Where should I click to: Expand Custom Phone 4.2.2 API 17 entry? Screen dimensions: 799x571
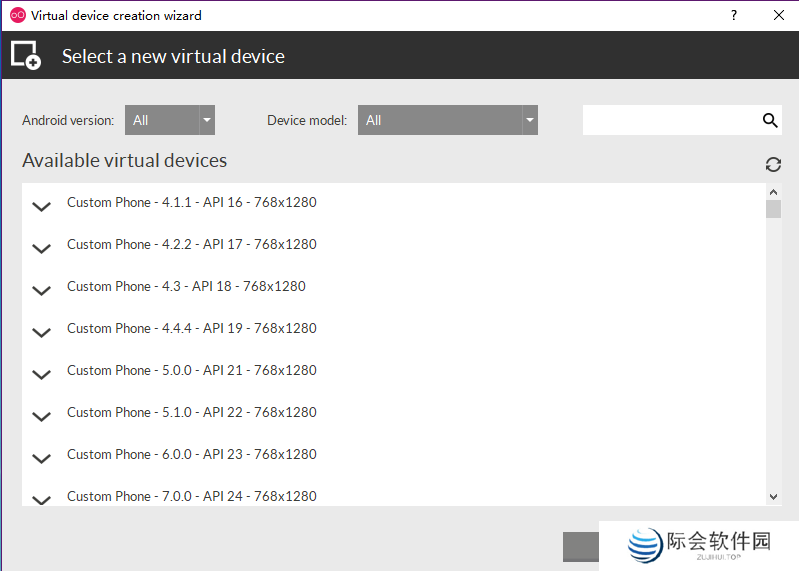[41, 249]
